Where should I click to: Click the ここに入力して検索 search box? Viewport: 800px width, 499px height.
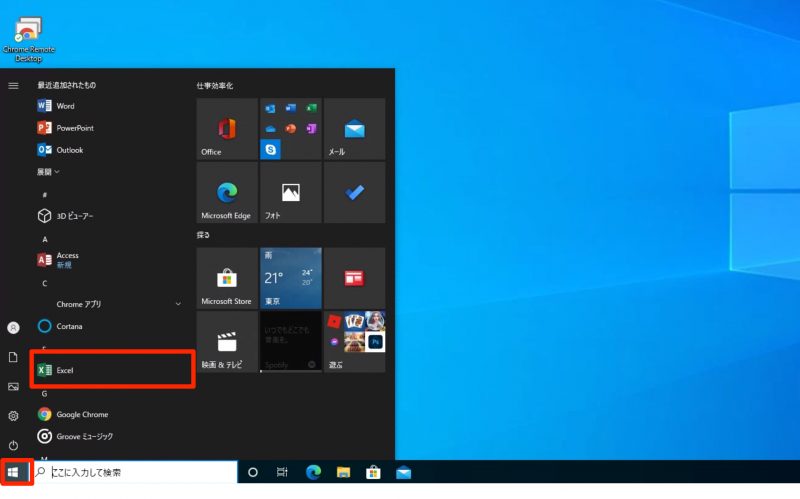(135, 472)
